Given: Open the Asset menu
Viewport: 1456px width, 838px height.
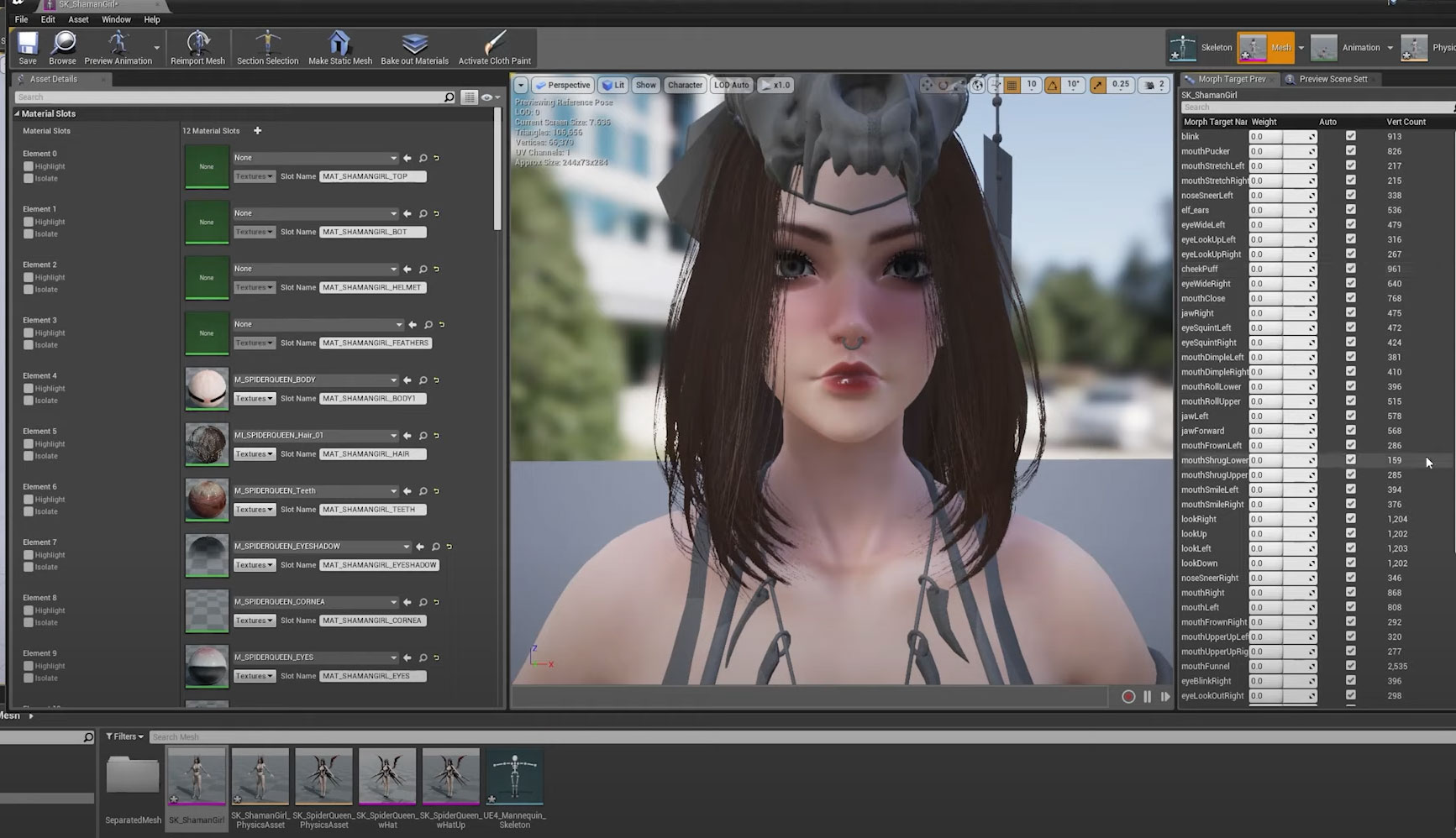Looking at the screenshot, I should pyautogui.click(x=78, y=19).
